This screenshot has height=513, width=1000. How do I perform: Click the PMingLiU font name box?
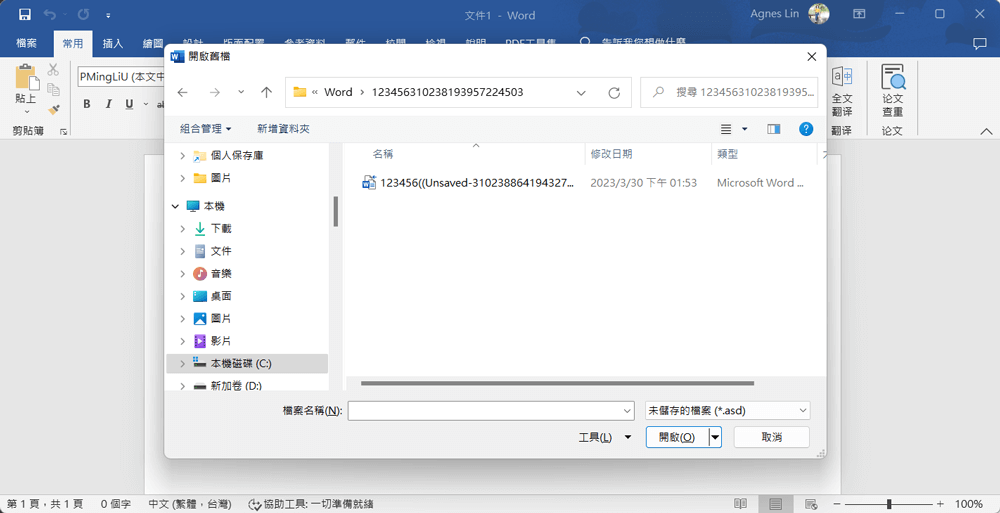(121, 77)
